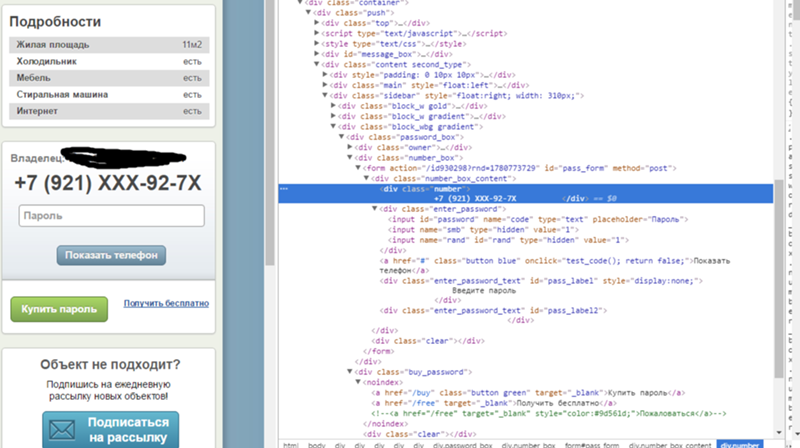The height and width of the screenshot is (448, 800).
Task: Select the body breadcrumb item
Action: [316, 445]
